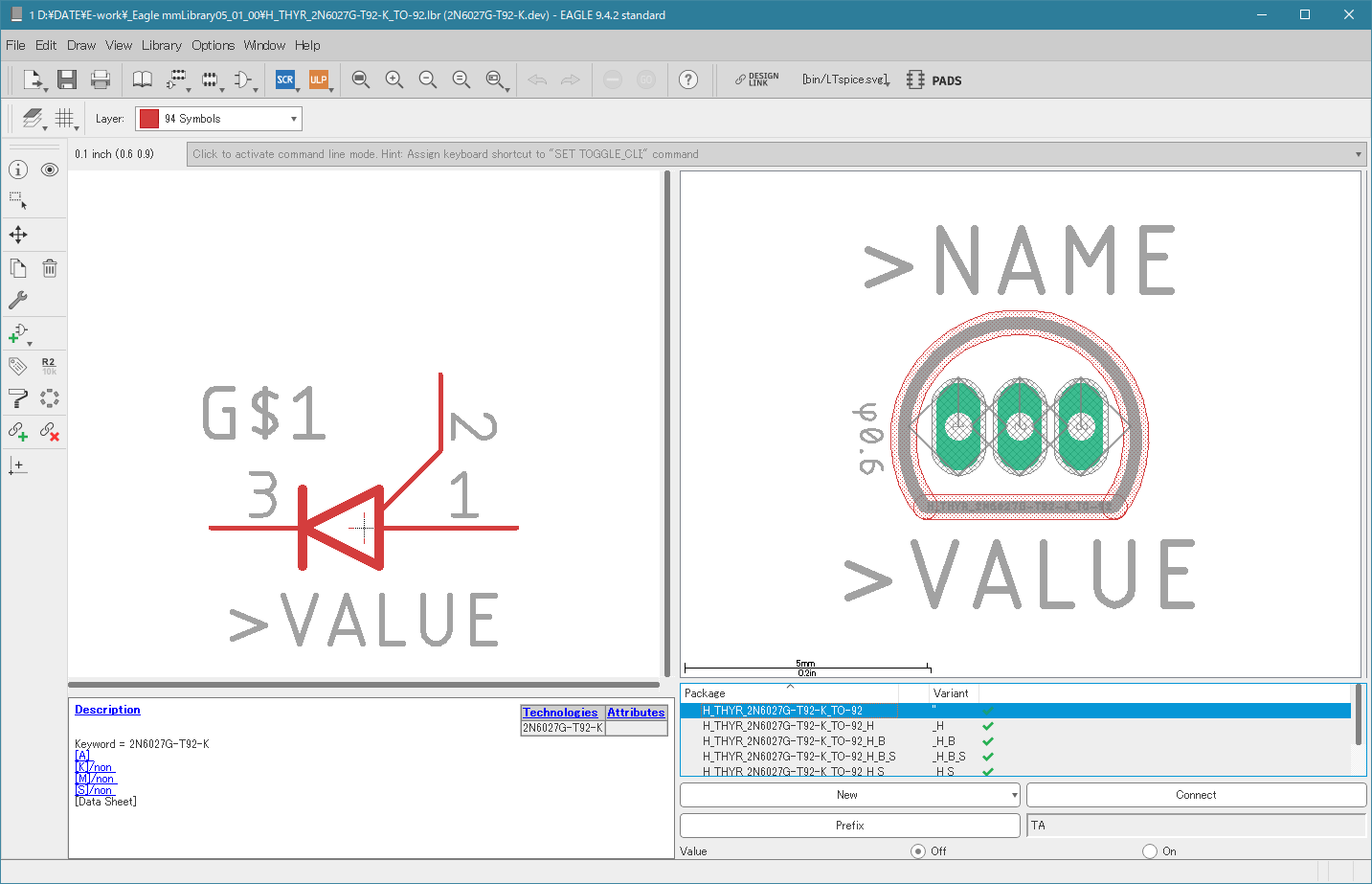Click the Info tool icon
Viewport: 1372px width, 884px height.
[x=18, y=170]
